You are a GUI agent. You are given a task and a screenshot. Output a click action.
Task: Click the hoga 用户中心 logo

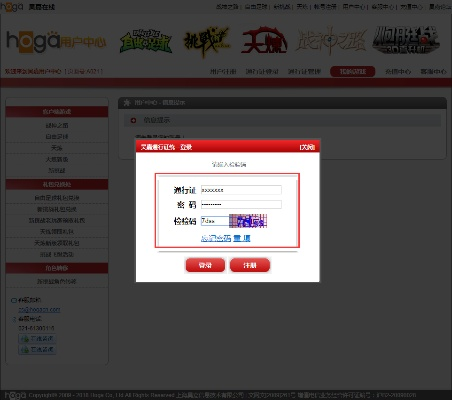pos(56,42)
